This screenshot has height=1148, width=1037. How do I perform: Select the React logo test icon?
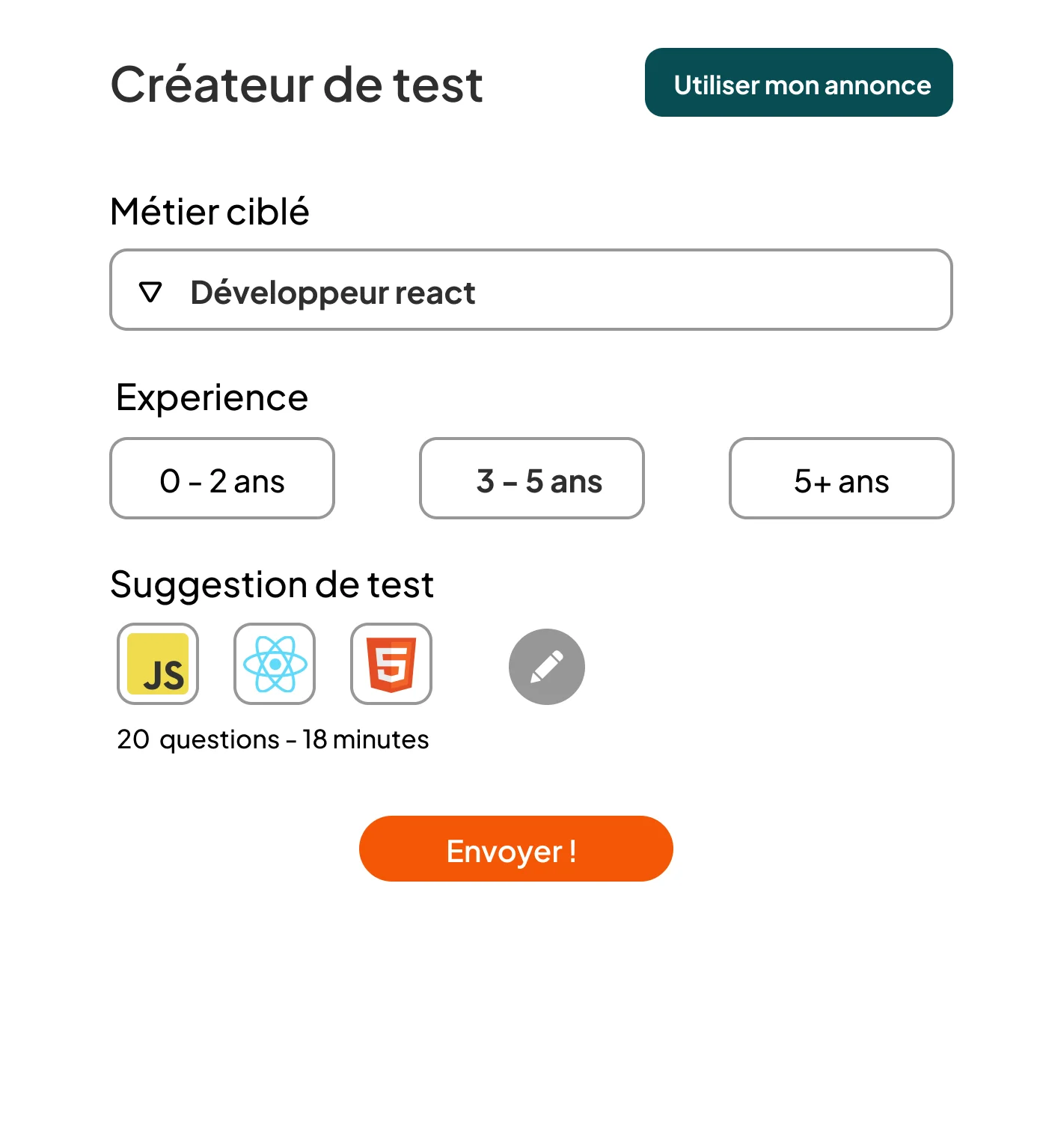pyautogui.click(x=275, y=664)
